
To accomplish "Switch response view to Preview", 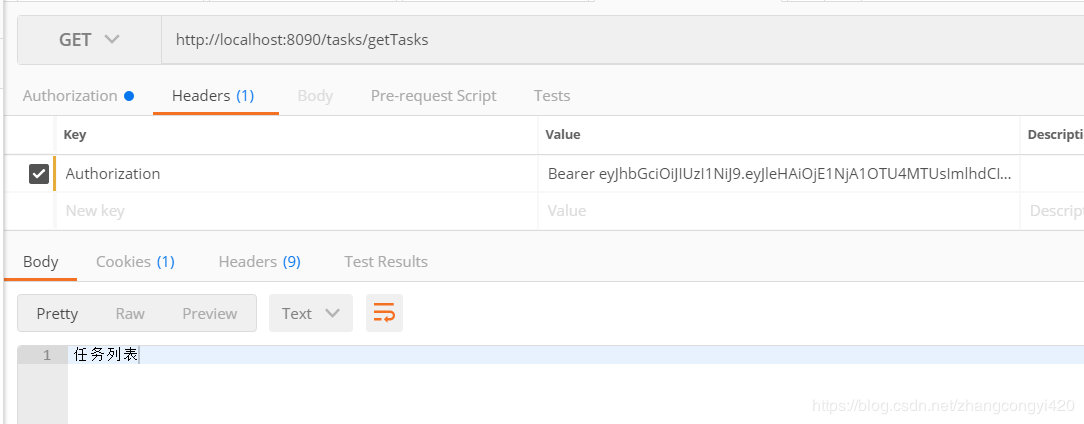I will click(210, 313).
